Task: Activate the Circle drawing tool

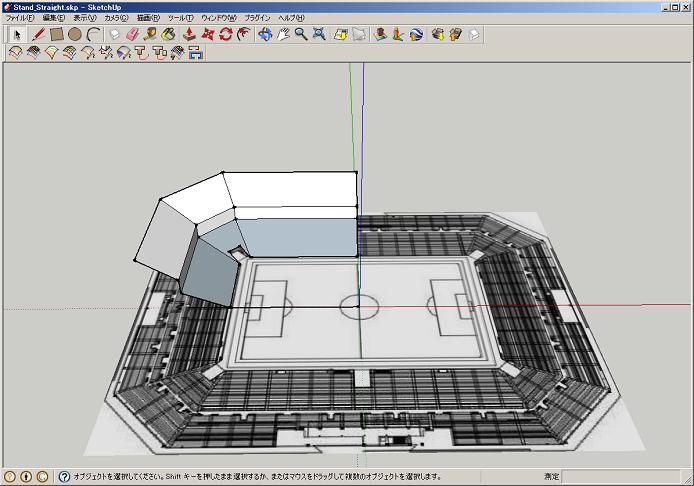Action: click(x=75, y=34)
